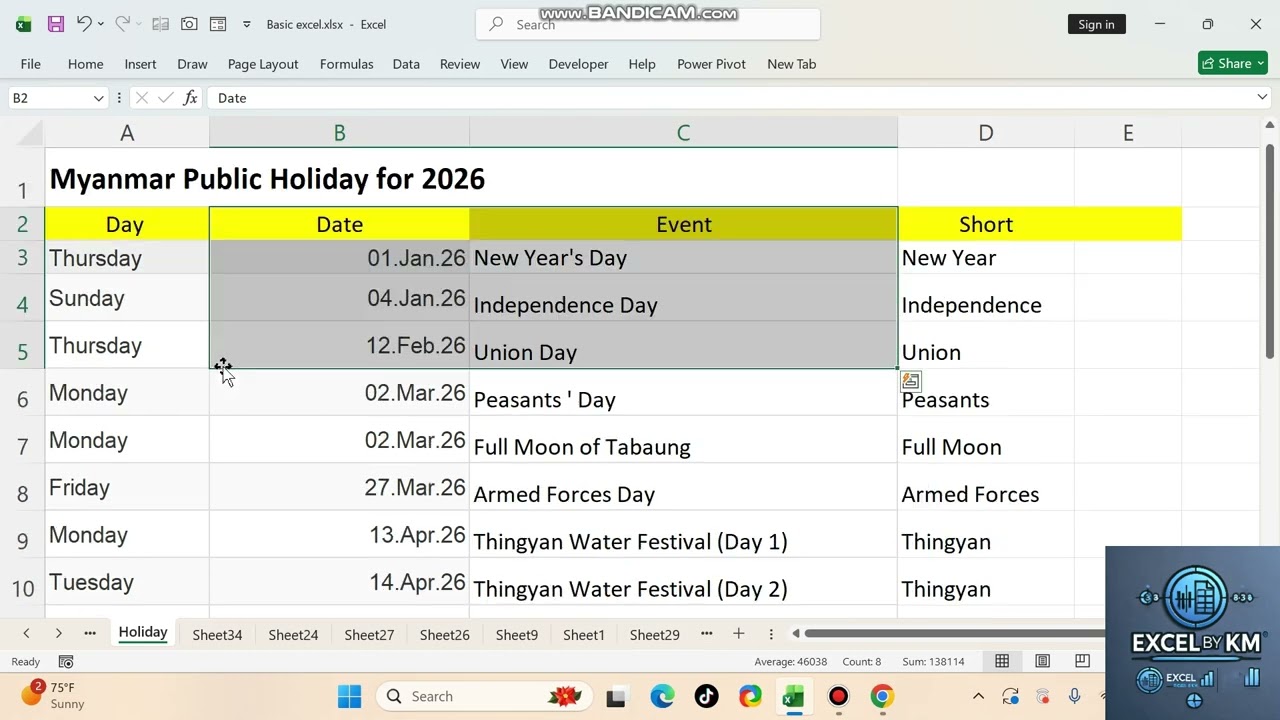This screenshot has height=720, width=1280.
Task: Click cell containing Peasants ' Day
Action: (x=683, y=393)
